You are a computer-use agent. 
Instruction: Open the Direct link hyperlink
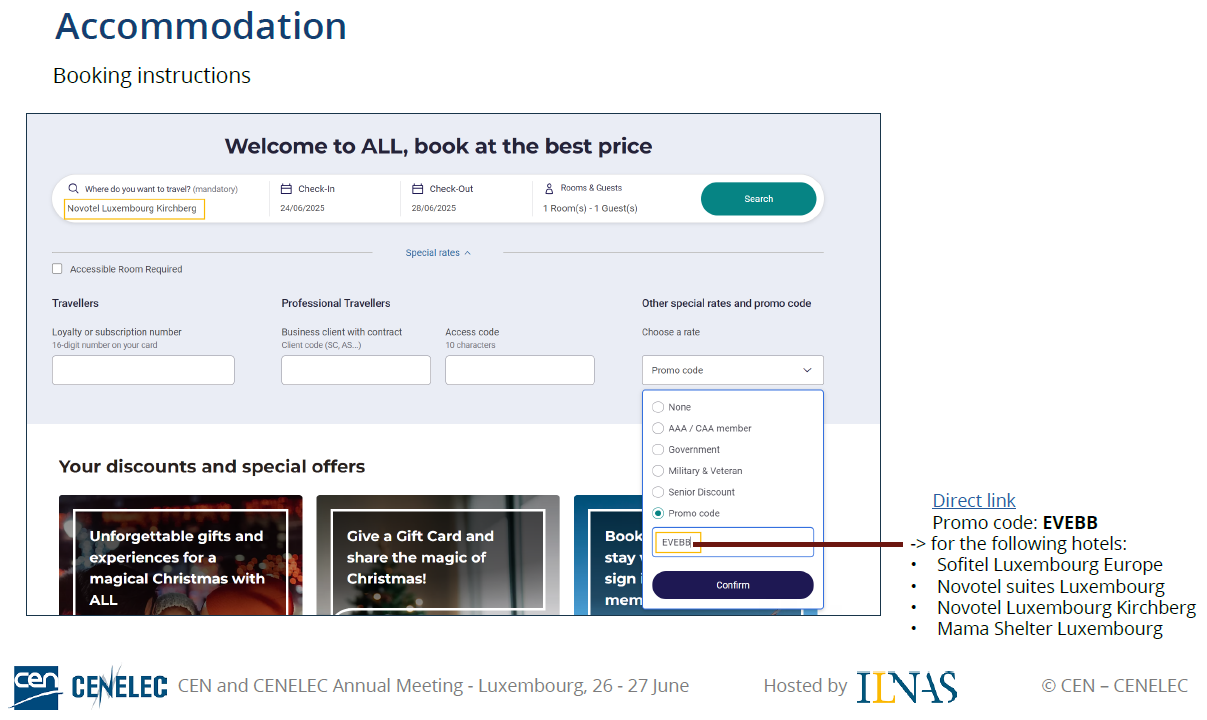pos(973,501)
